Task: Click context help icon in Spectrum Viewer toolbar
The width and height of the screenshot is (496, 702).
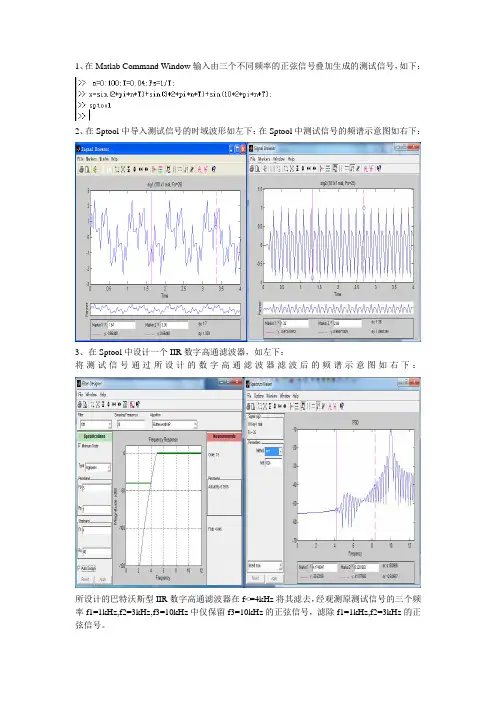Action: pos(342,406)
